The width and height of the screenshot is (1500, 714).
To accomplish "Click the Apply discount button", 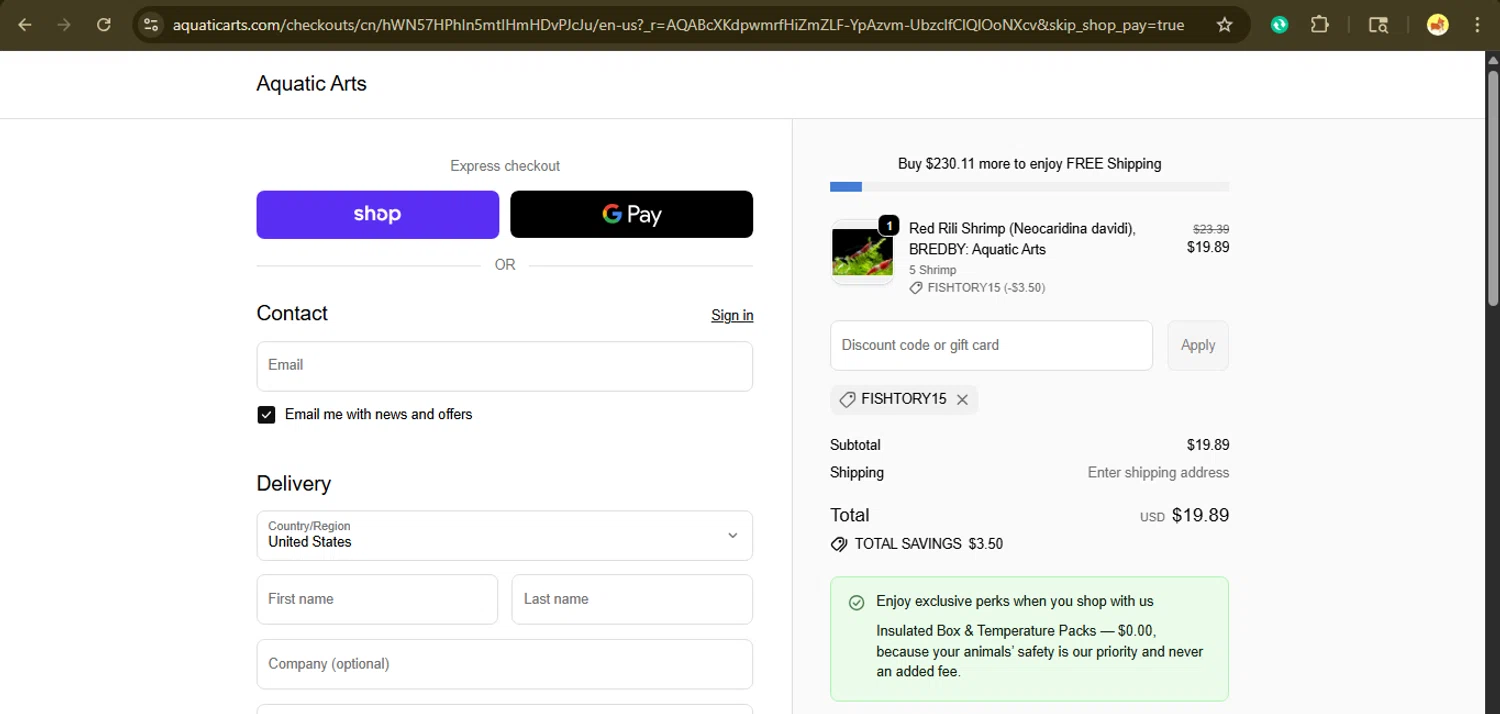I will click(x=1198, y=345).
